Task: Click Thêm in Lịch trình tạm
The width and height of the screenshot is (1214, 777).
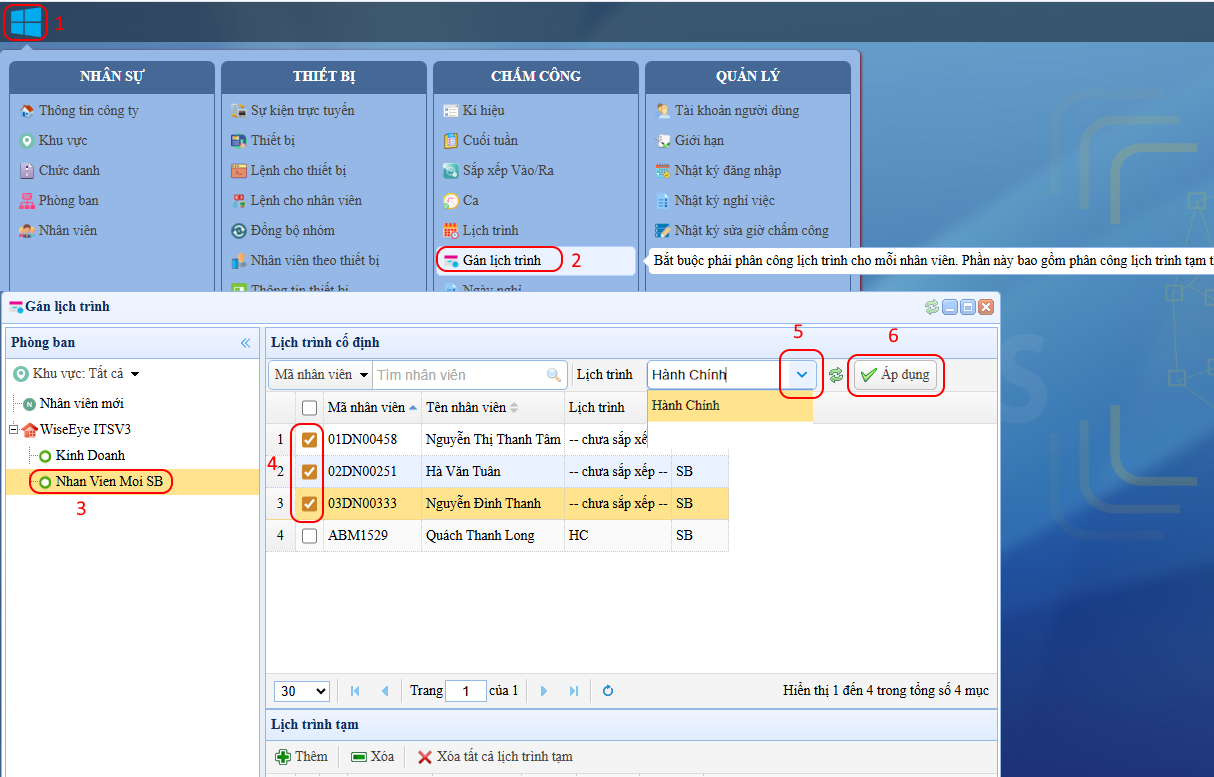Action: click(301, 757)
